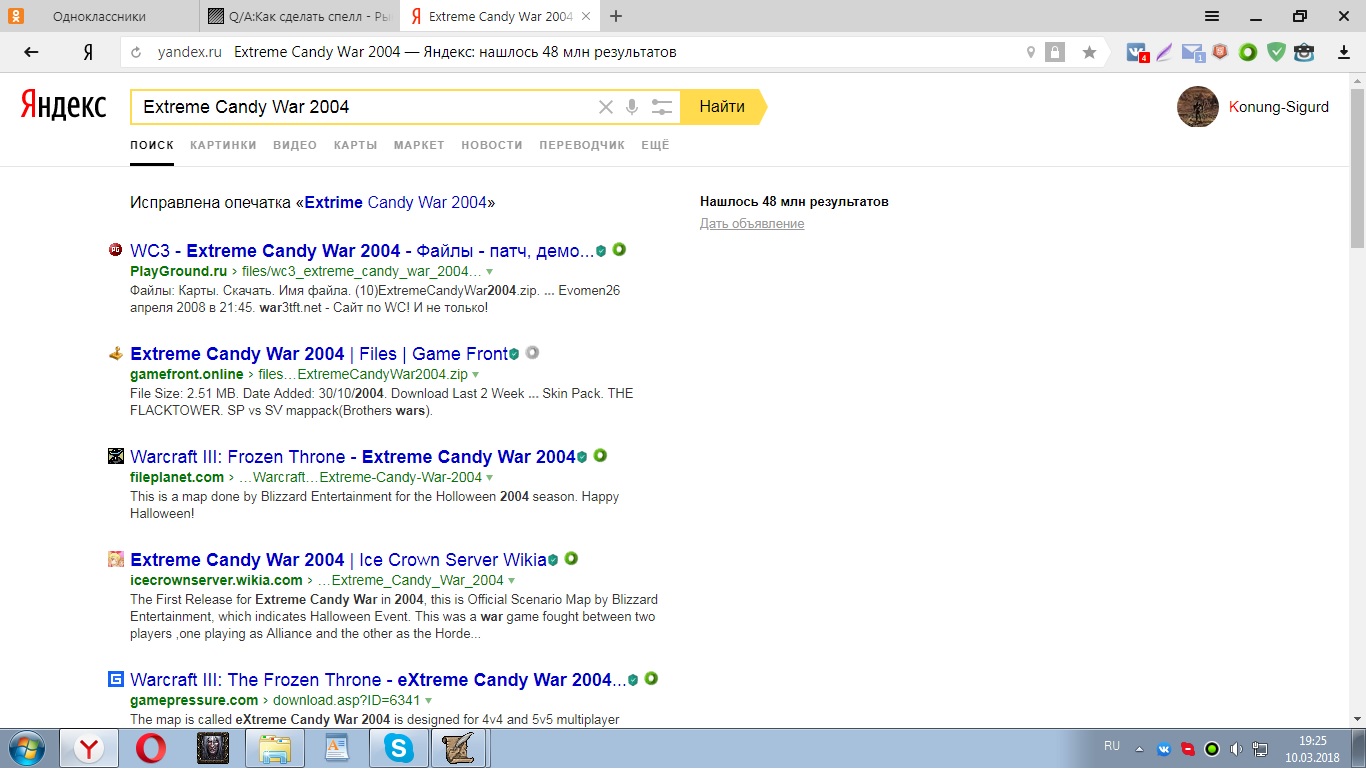
Task: Click the fileplanet.com result favicon
Action: pyautogui.click(x=116, y=456)
